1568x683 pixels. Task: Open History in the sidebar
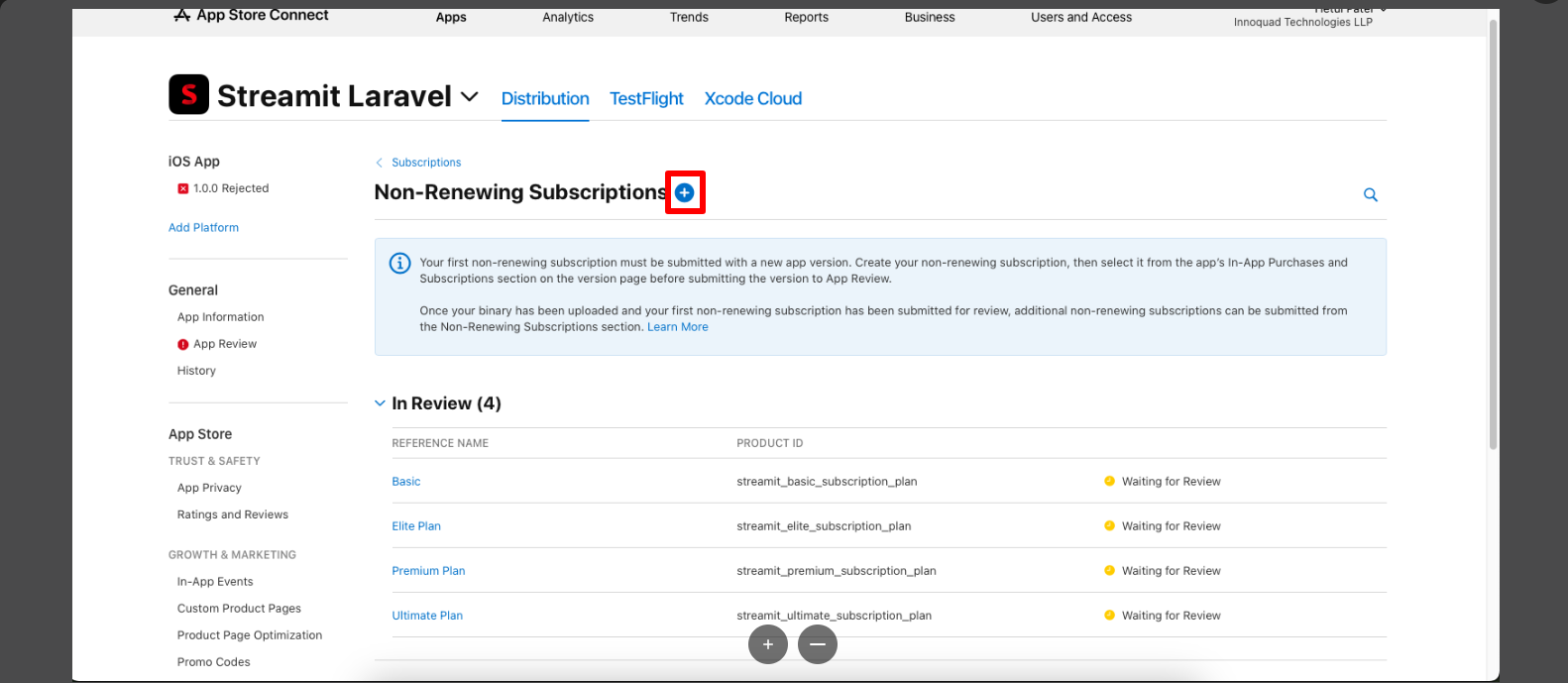(x=196, y=371)
